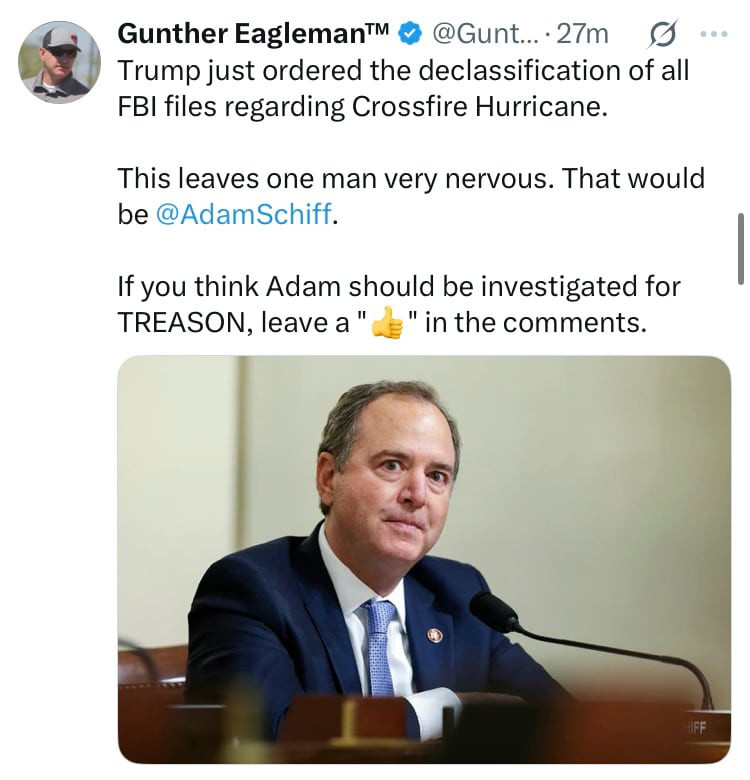Click the lapel pin on the suit
Image resolution: width=750 pixels, height=780 pixels.
(x=434, y=634)
